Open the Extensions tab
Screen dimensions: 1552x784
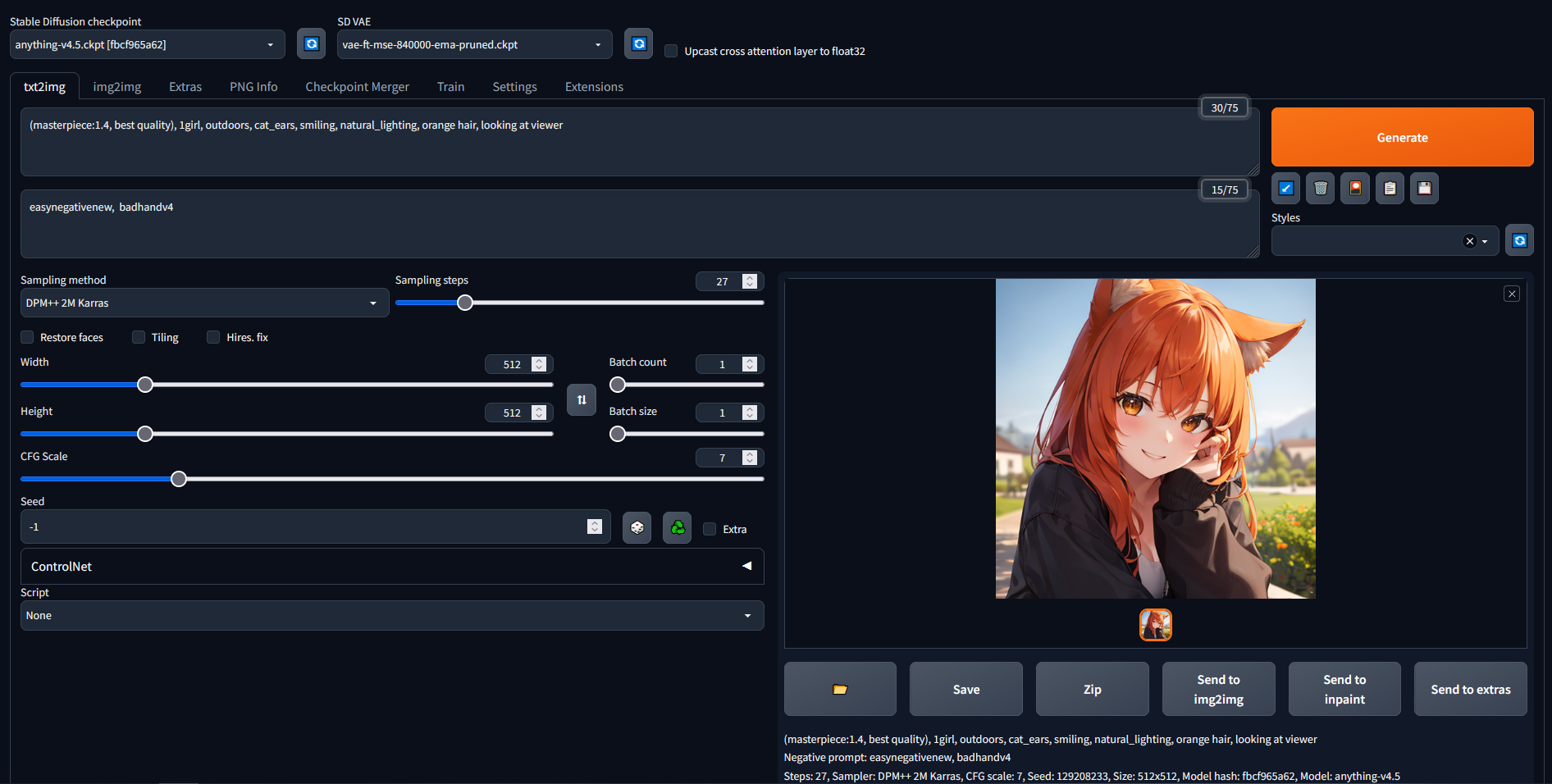tap(594, 87)
